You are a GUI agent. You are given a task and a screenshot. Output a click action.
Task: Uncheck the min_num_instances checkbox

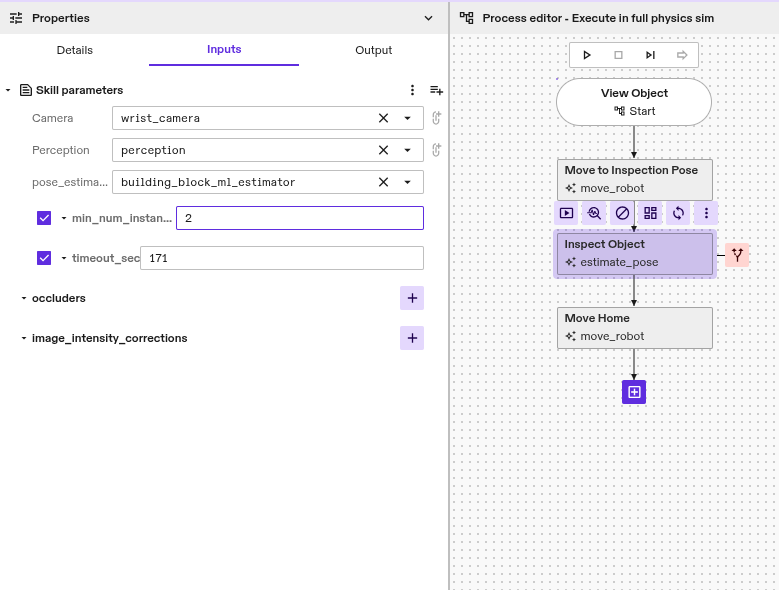[x=44, y=218]
